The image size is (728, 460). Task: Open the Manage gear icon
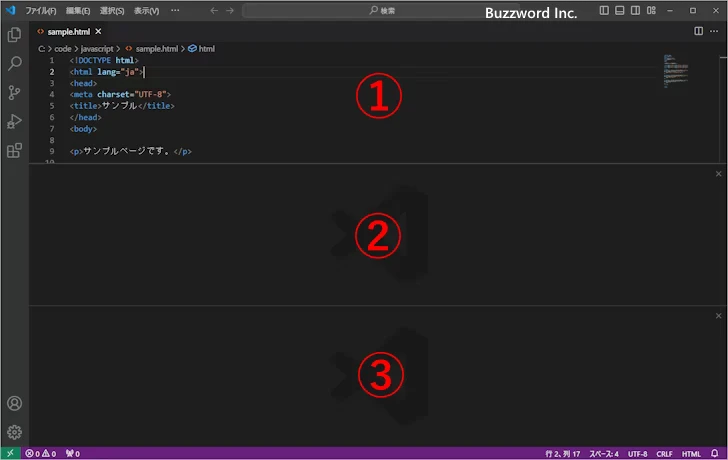click(x=14, y=432)
